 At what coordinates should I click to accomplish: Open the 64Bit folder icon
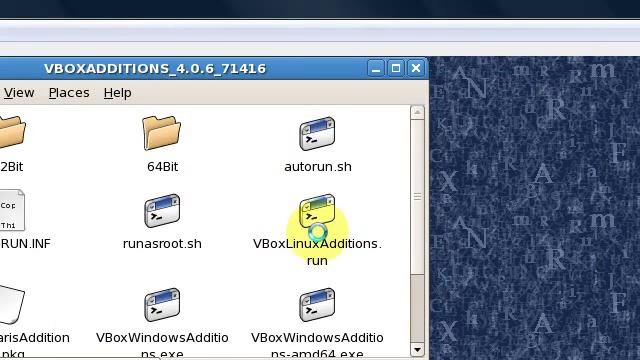pos(162,132)
